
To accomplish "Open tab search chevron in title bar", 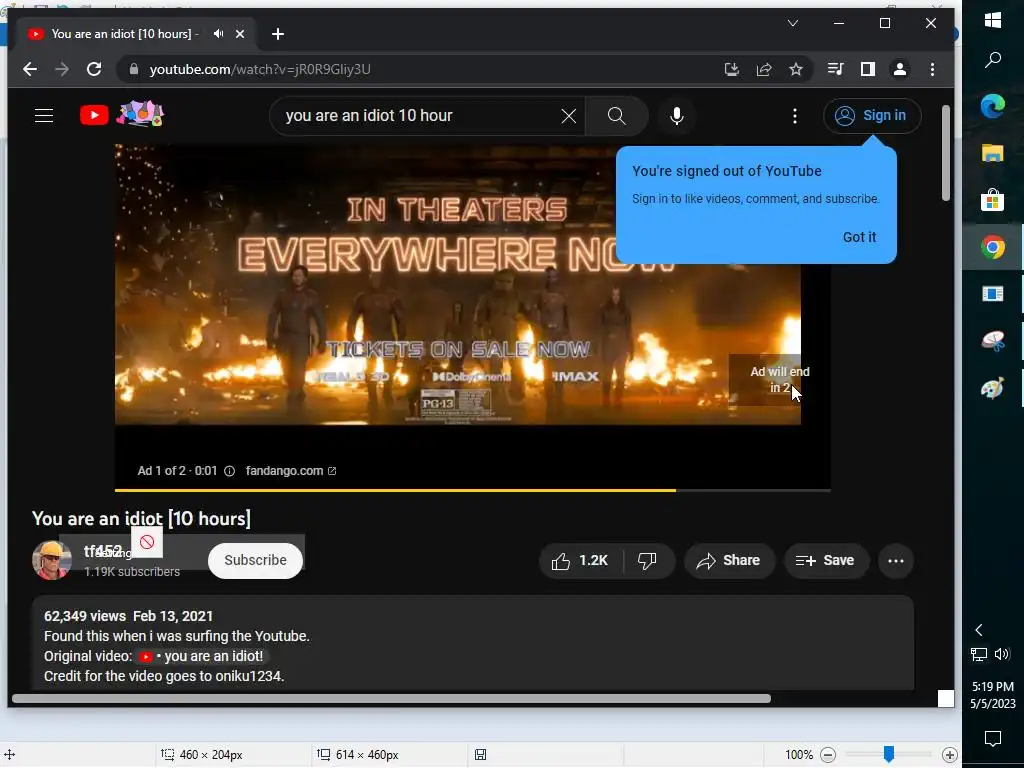I will pos(793,24).
